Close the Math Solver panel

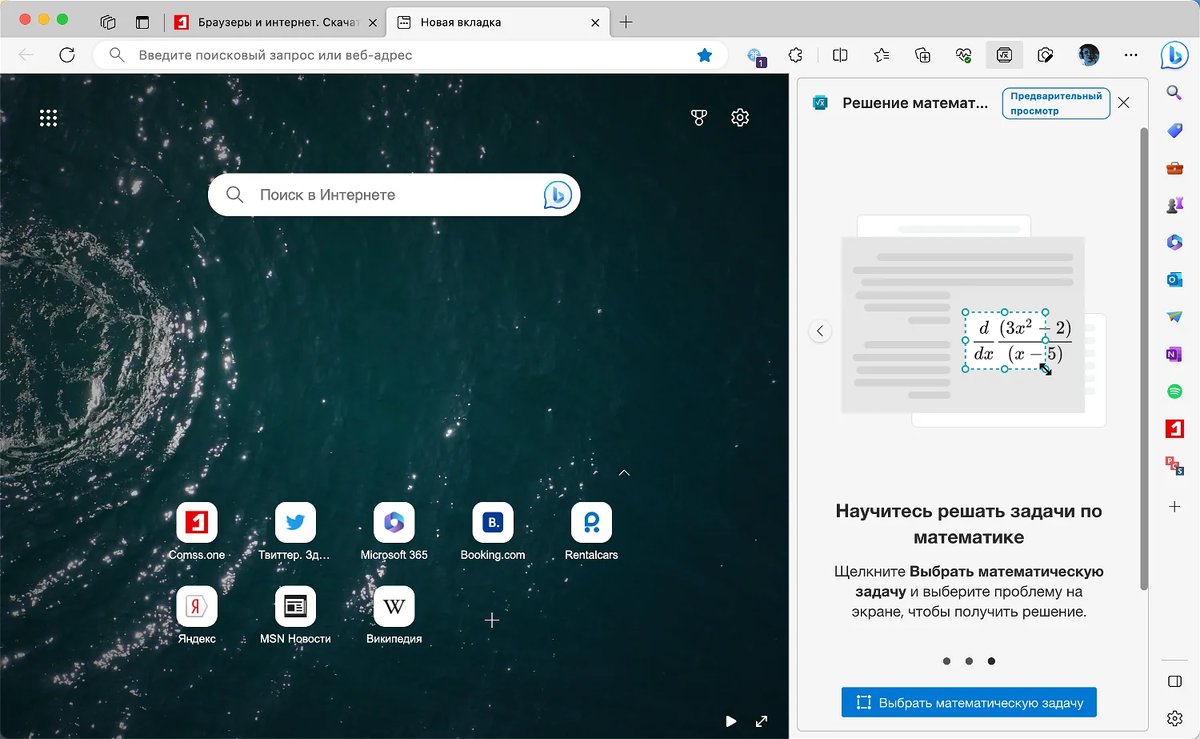point(1123,103)
